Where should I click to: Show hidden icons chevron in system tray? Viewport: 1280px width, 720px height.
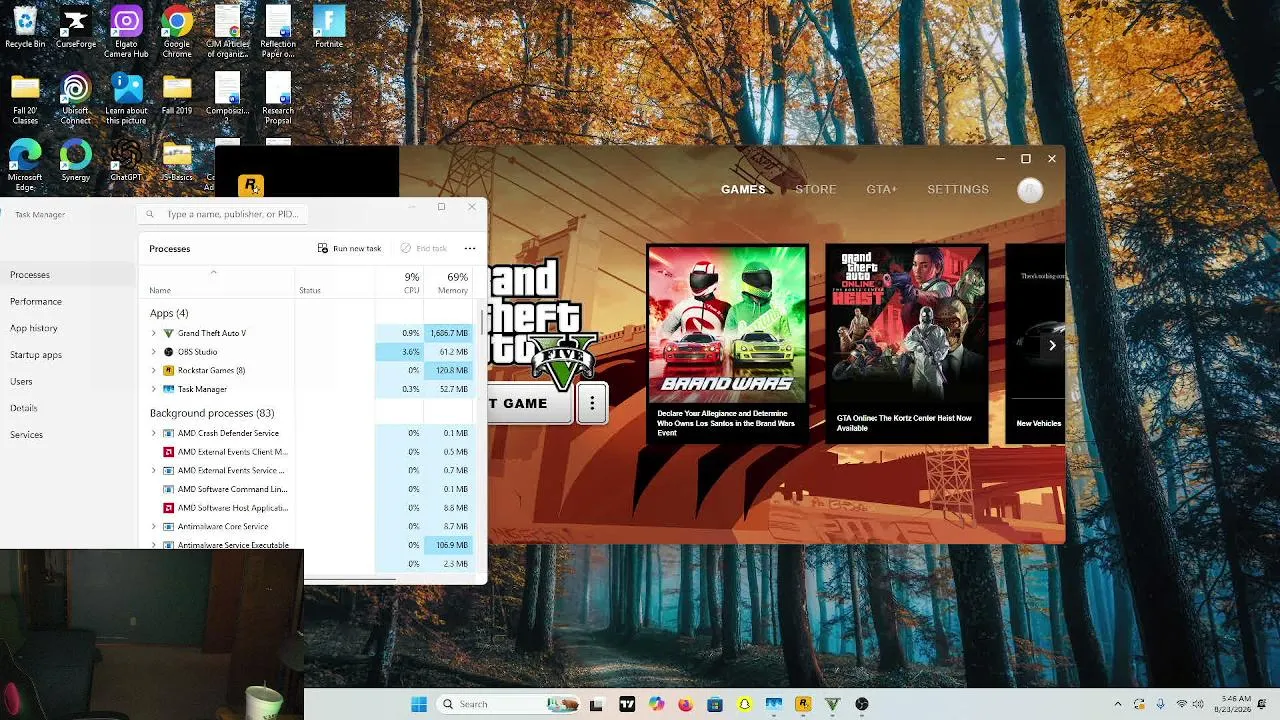click(x=1118, y=704)
